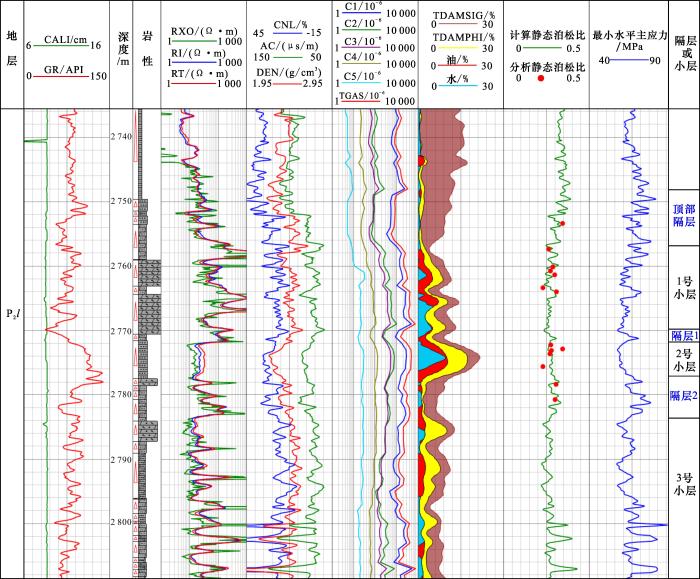700x579 pixels.
Task: Click the 2号小层 zone label
Action: [684, 361]
